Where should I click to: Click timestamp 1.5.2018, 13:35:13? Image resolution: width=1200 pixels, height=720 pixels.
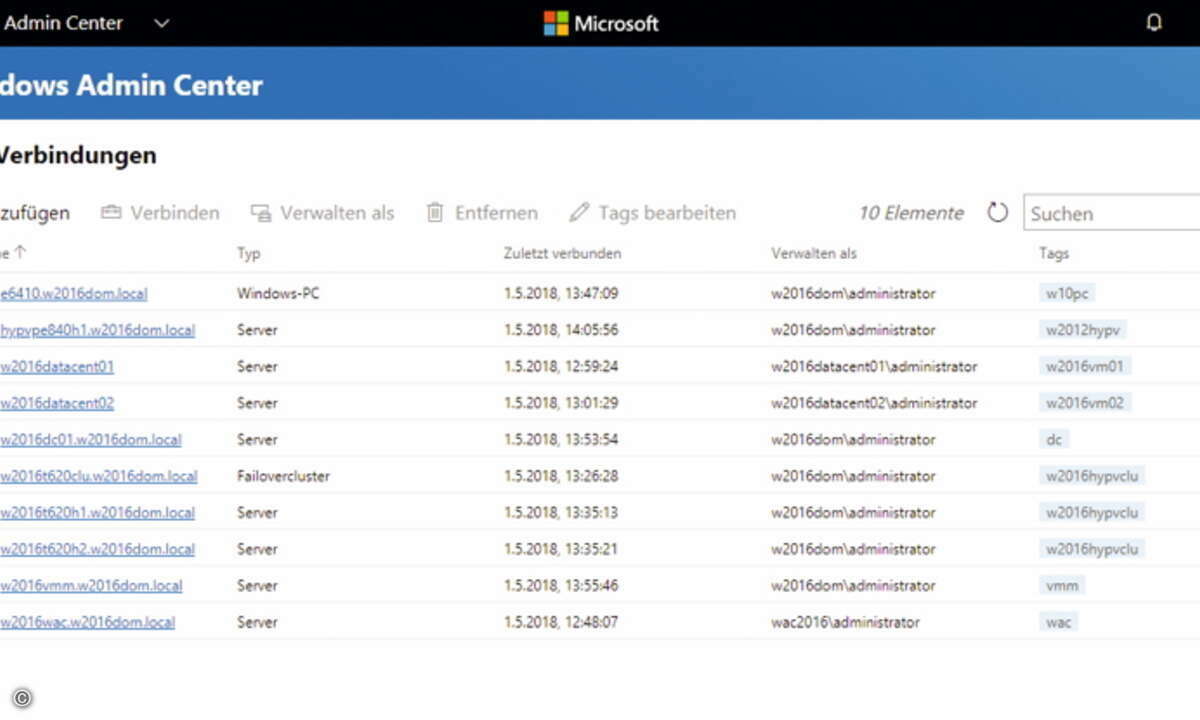click(561, 513)
